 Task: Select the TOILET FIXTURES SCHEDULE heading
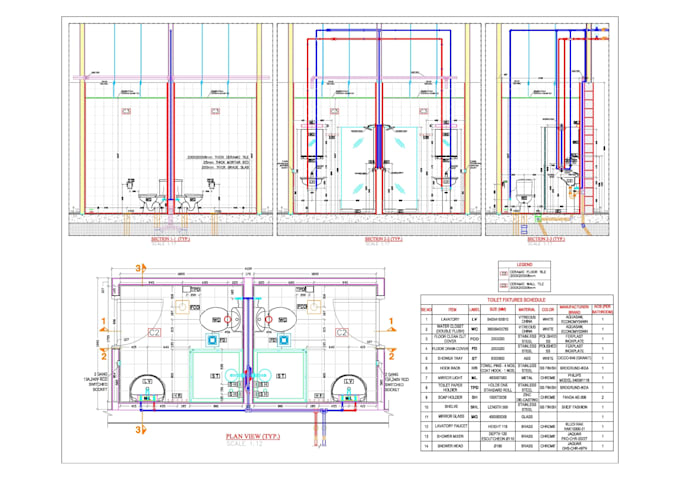click(x=516, y=300)
